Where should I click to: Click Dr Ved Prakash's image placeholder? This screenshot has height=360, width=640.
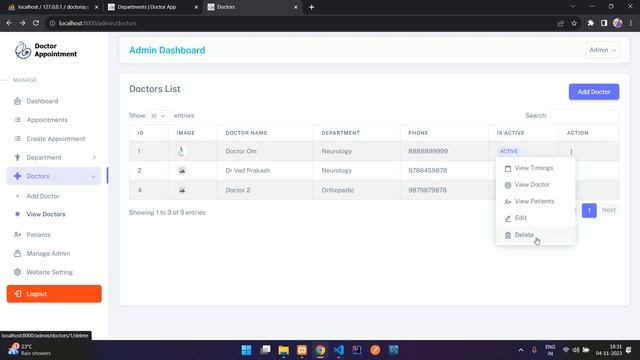(x=182, y=171)
